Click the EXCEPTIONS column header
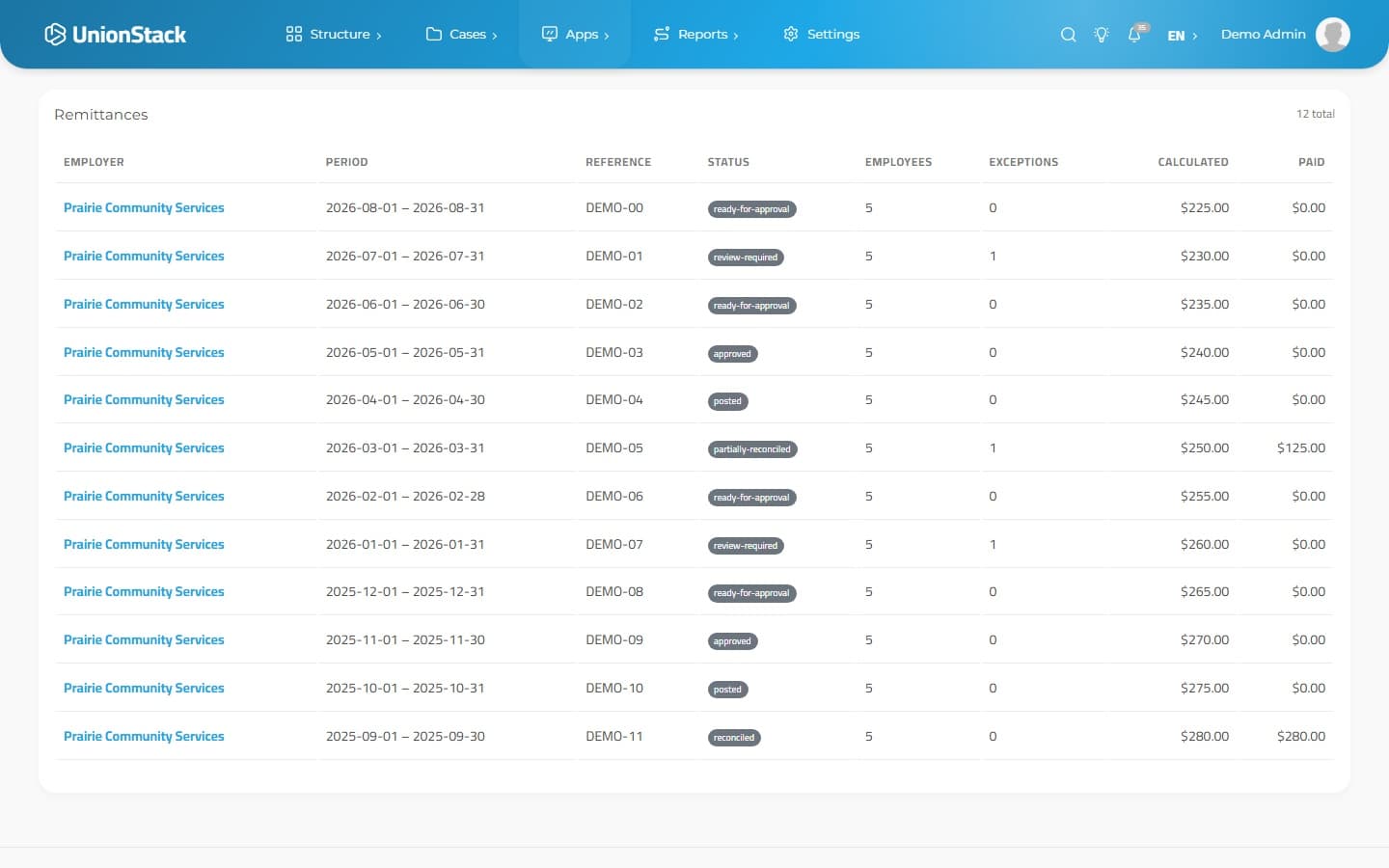 pos(1023,162)
